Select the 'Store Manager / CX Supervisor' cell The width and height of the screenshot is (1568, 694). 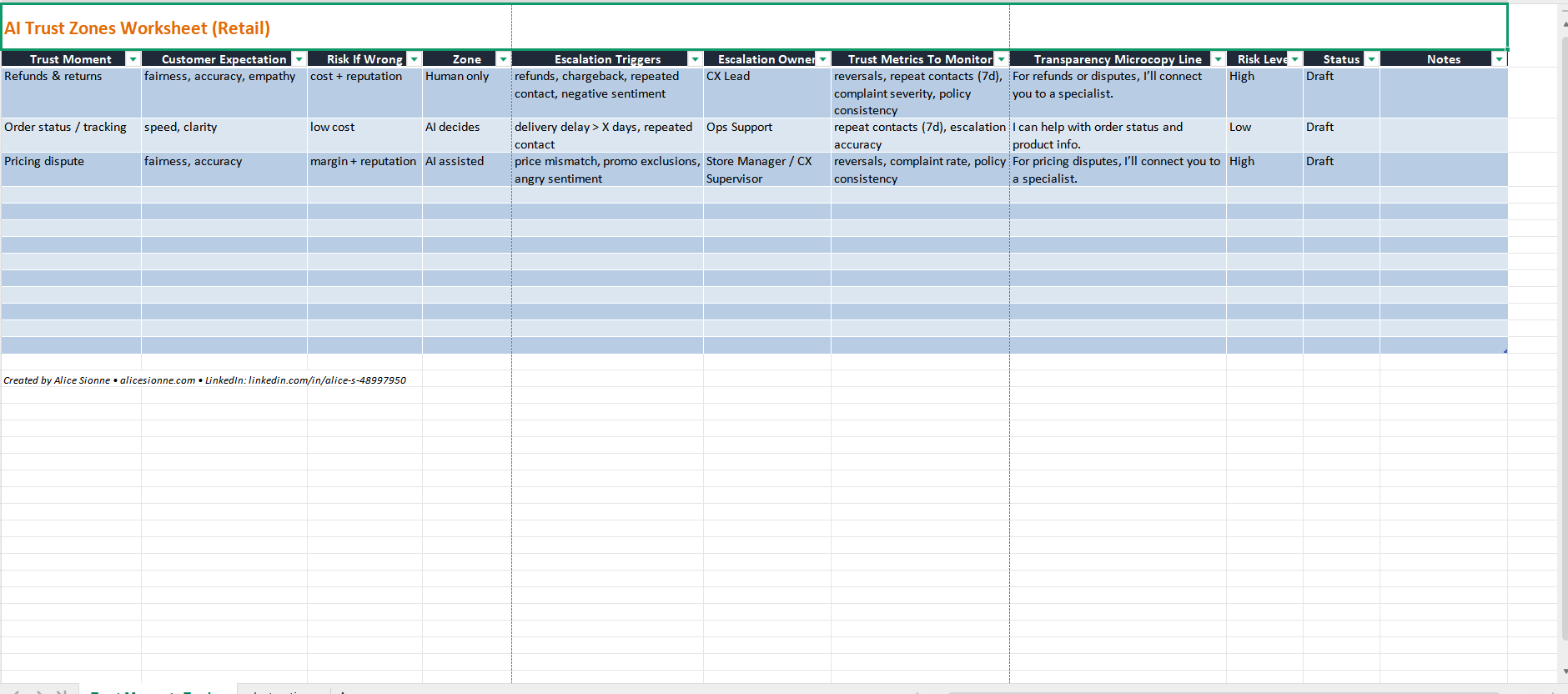(767, 169)
